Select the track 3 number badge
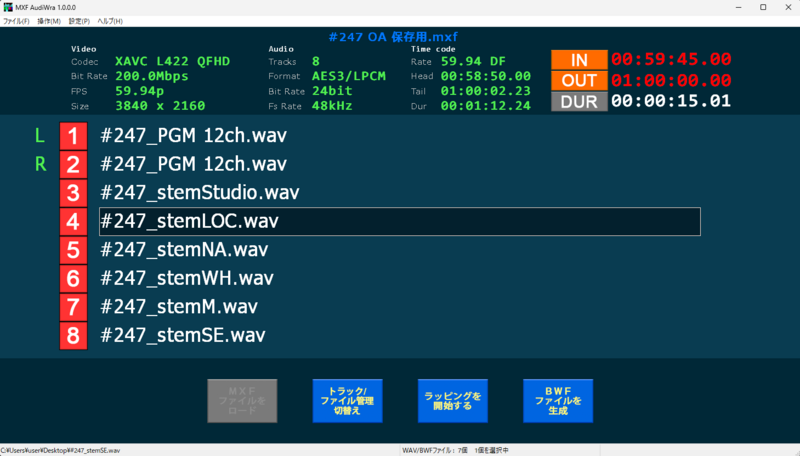Image resolution: width=800 pixels, height=456 pixels. tap(73, 193)
